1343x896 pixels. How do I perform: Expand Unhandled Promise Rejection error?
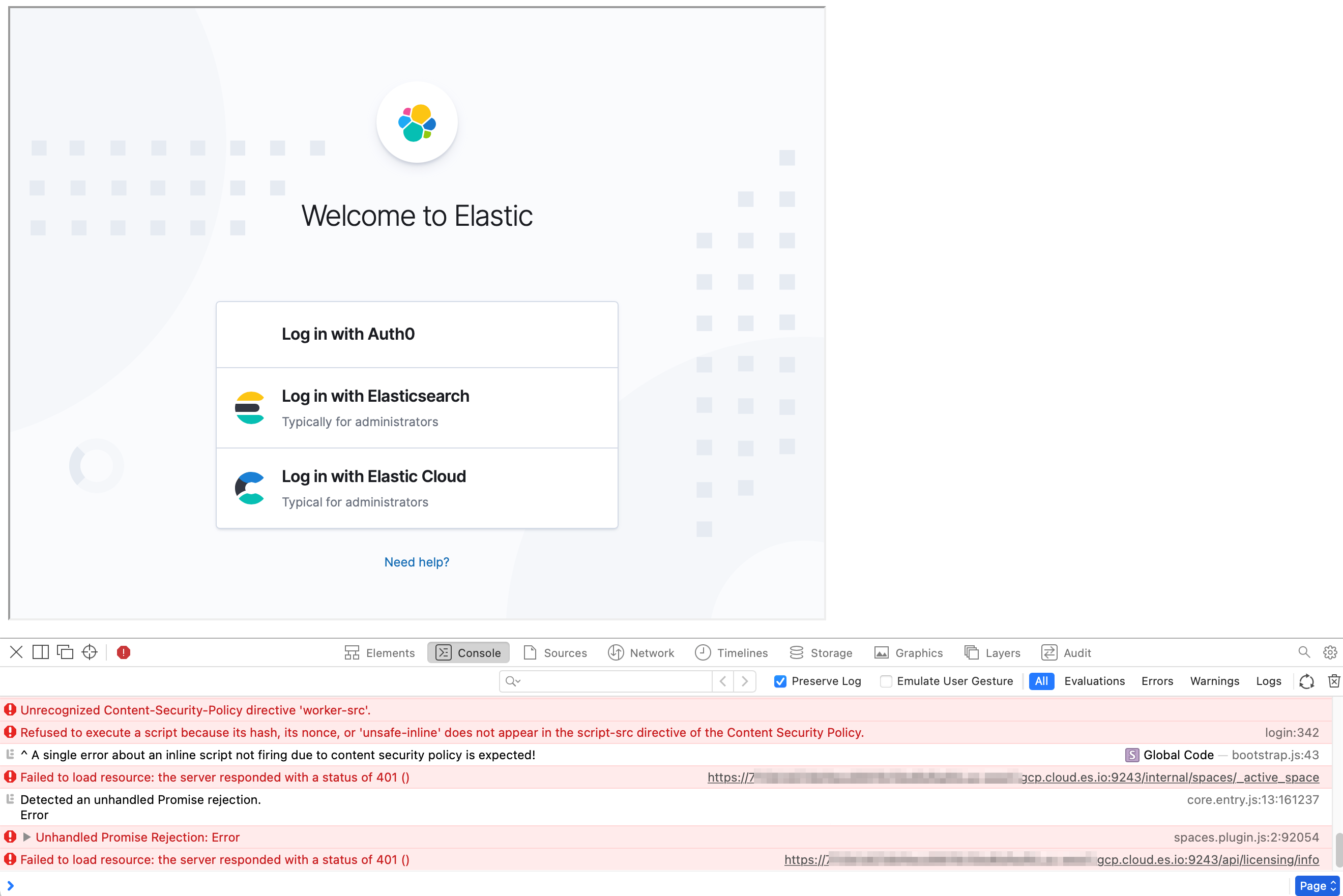pyautogui.click(x=26, y=837)
